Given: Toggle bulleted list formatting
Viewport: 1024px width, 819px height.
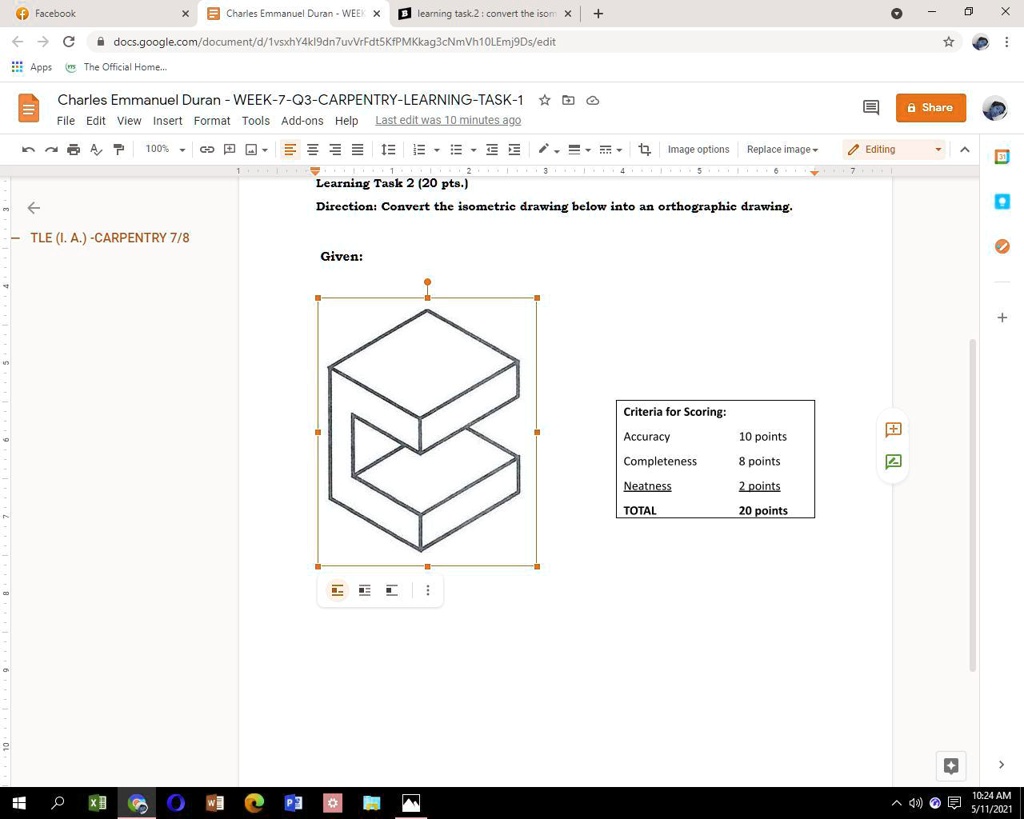Looking at the screenshot, I should click(x=457, y=149).
